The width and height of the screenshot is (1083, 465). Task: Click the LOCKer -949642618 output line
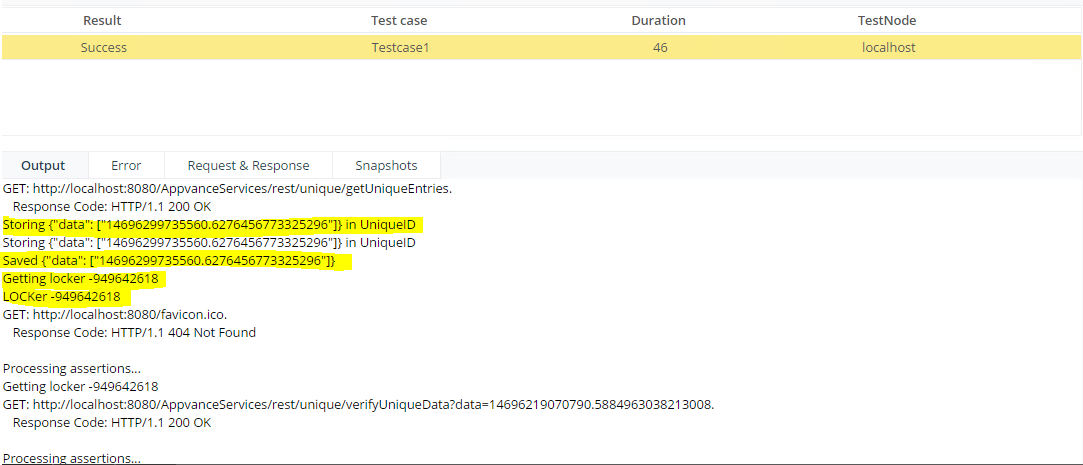pyautogui.click(x=66, y=297)
